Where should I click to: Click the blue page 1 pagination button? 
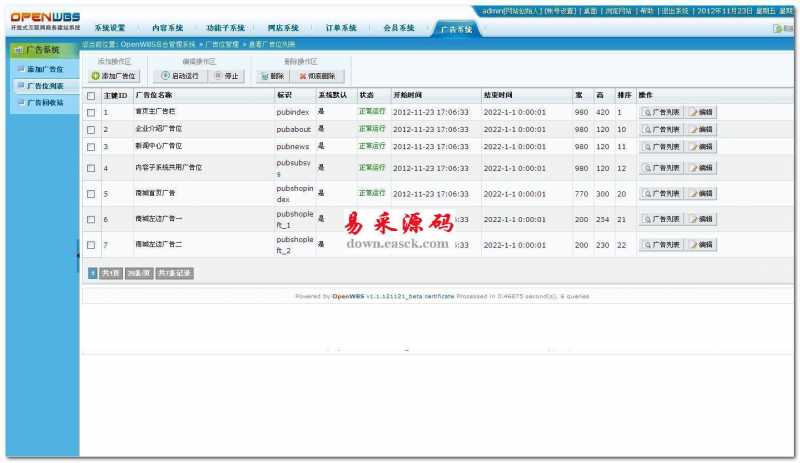92,273
